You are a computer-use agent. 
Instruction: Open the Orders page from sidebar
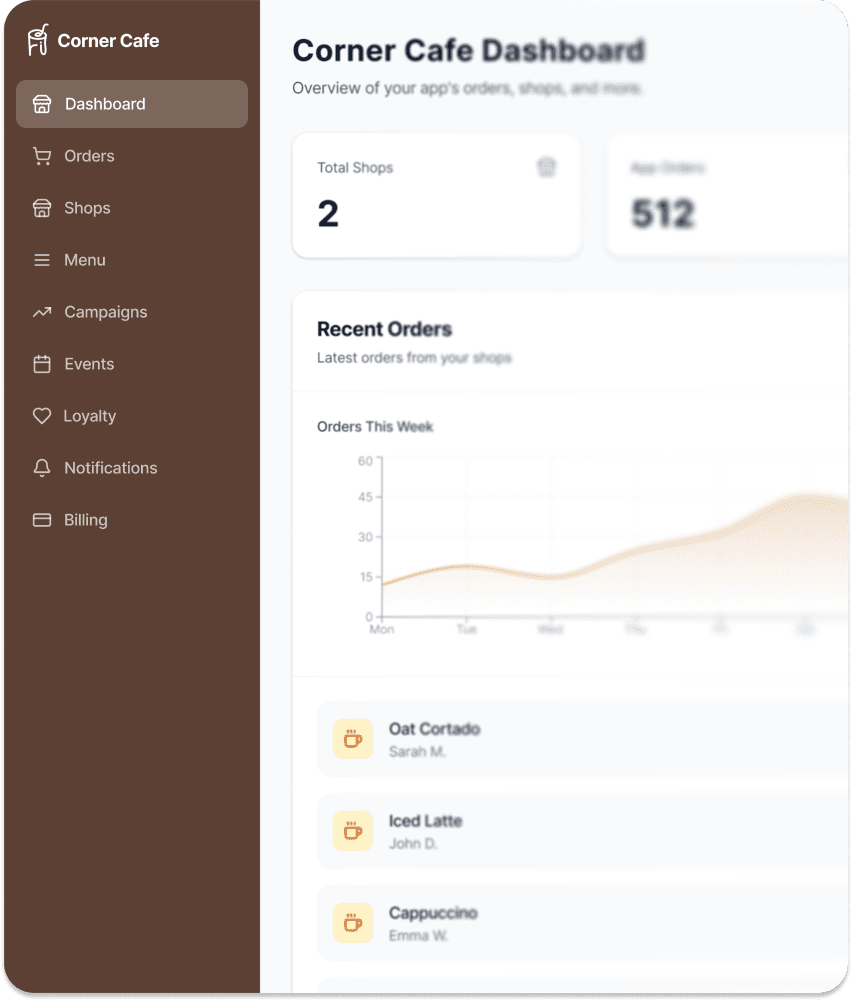coord(89,156)
